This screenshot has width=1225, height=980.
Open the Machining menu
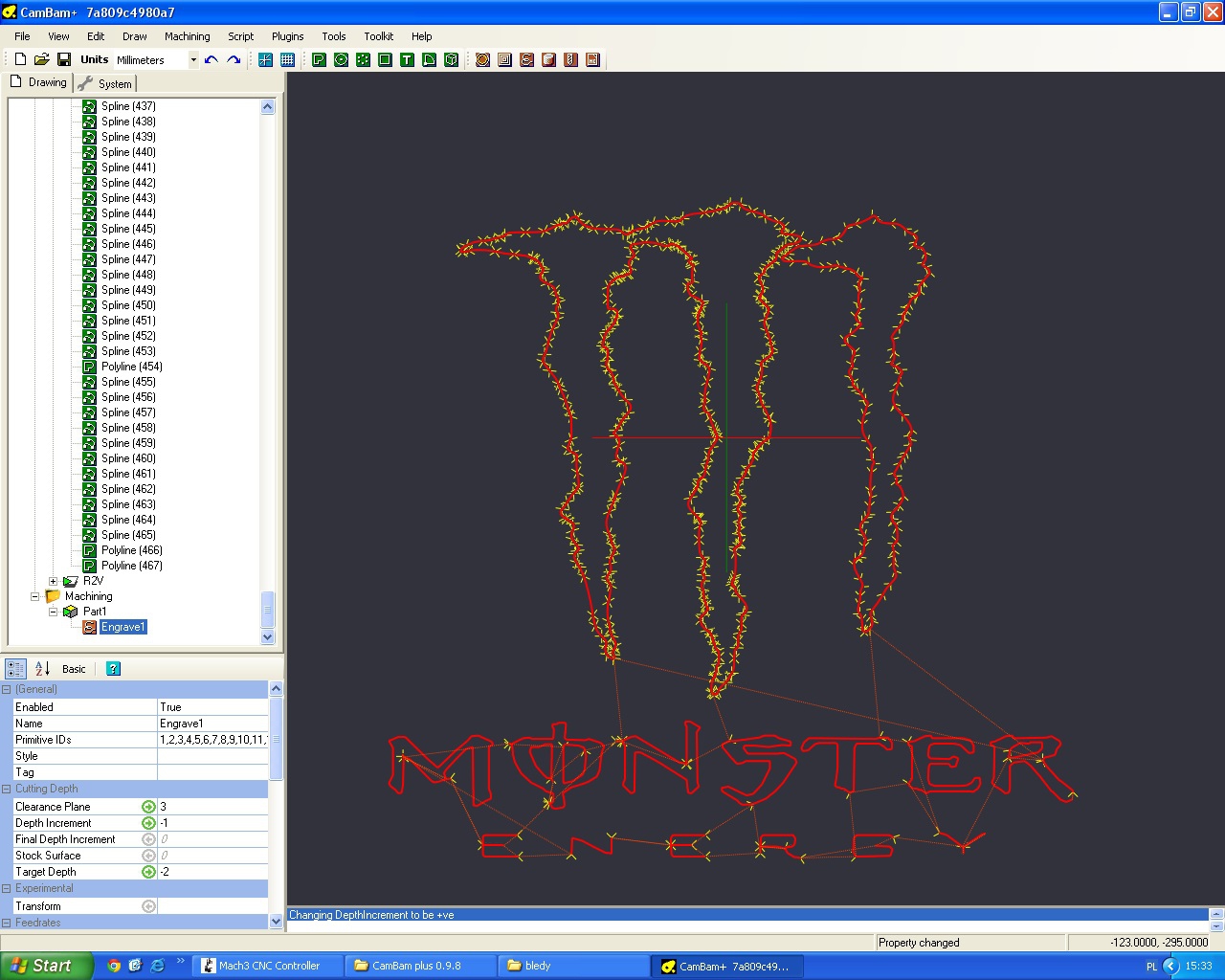coord(187,36)
